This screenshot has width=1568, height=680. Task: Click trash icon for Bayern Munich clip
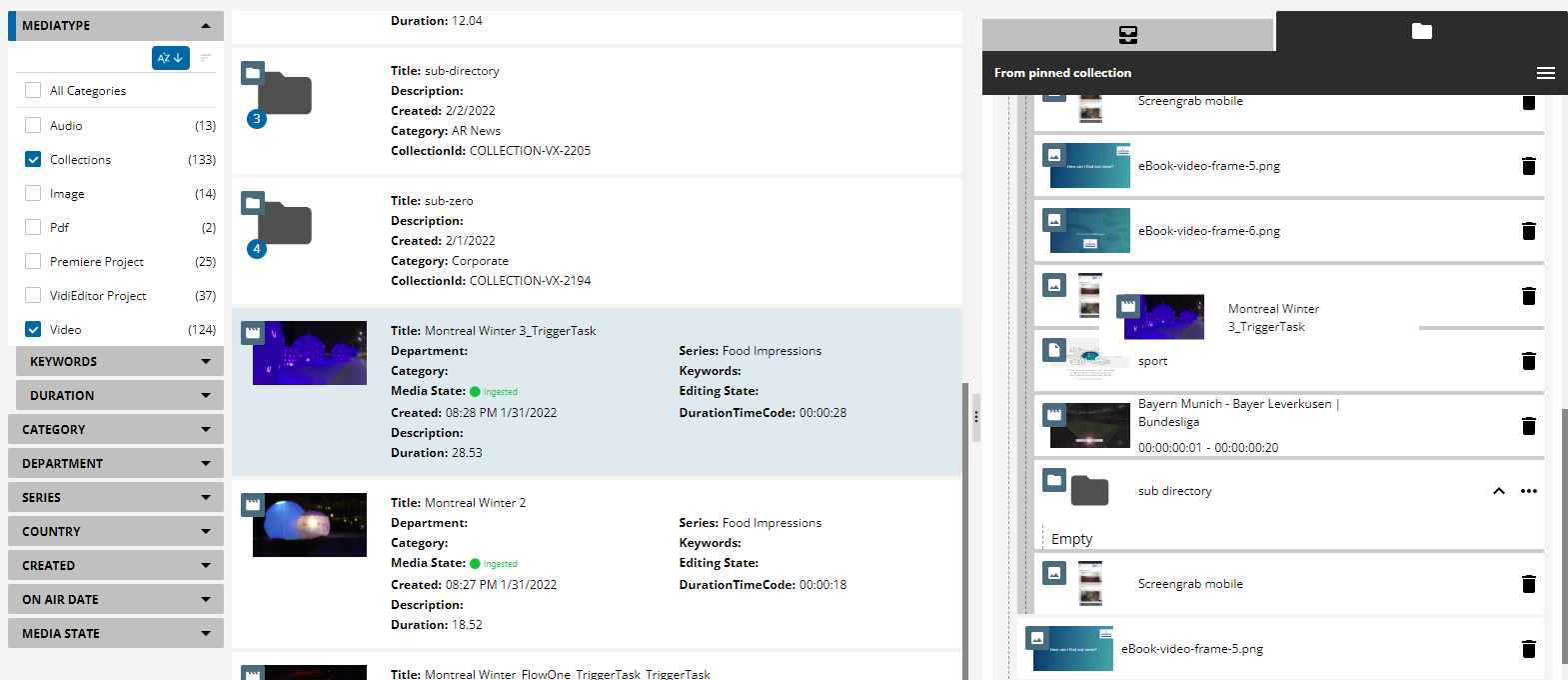(x=1528, y=426)
